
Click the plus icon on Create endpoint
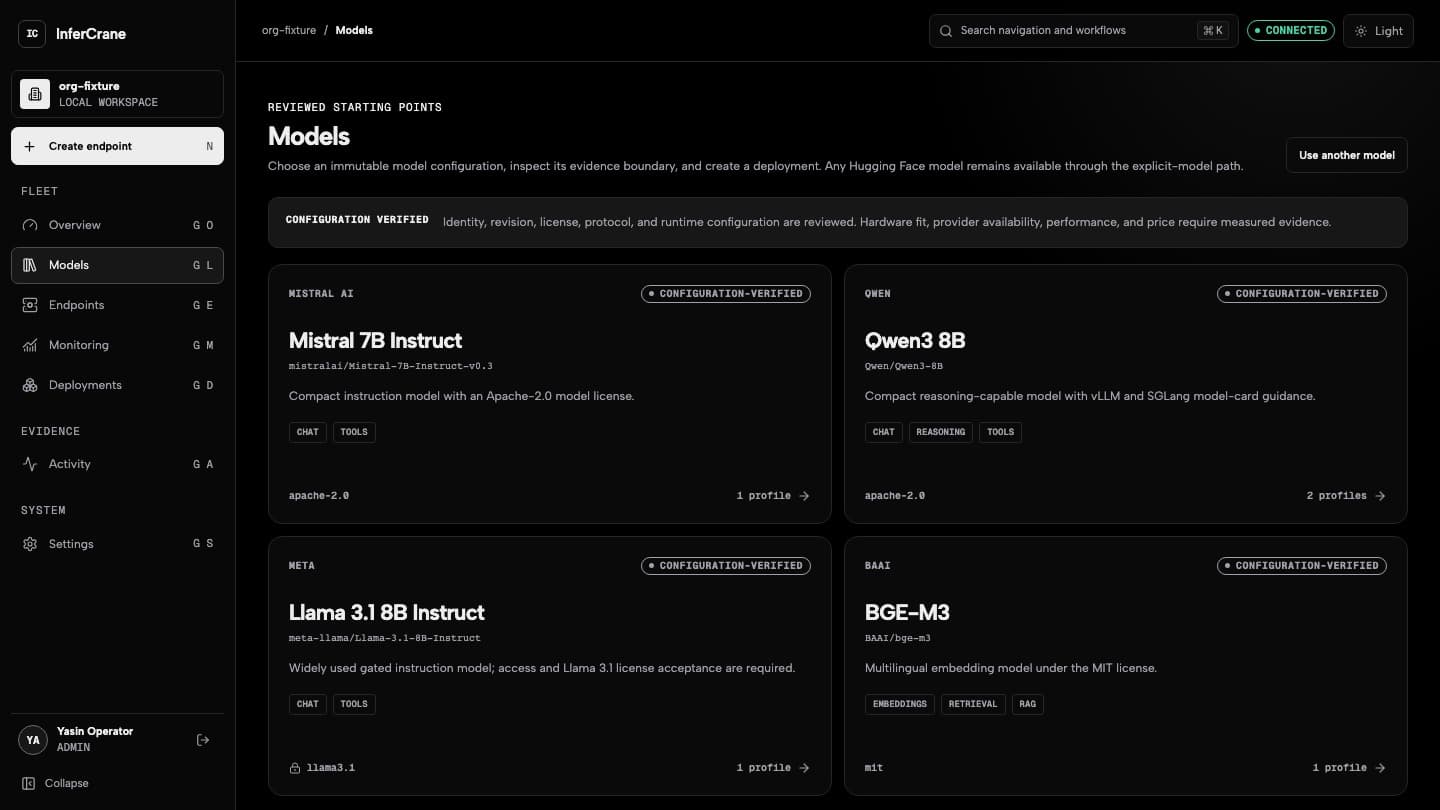click(x=29, y=146)
